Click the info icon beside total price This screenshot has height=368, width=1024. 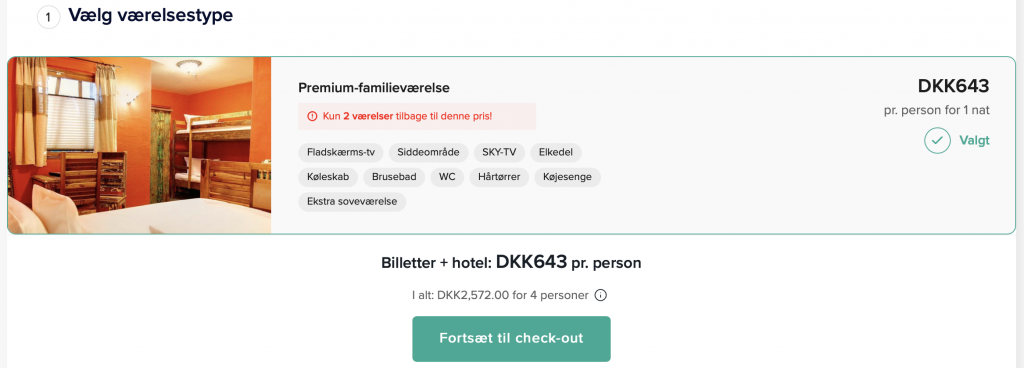601,295
